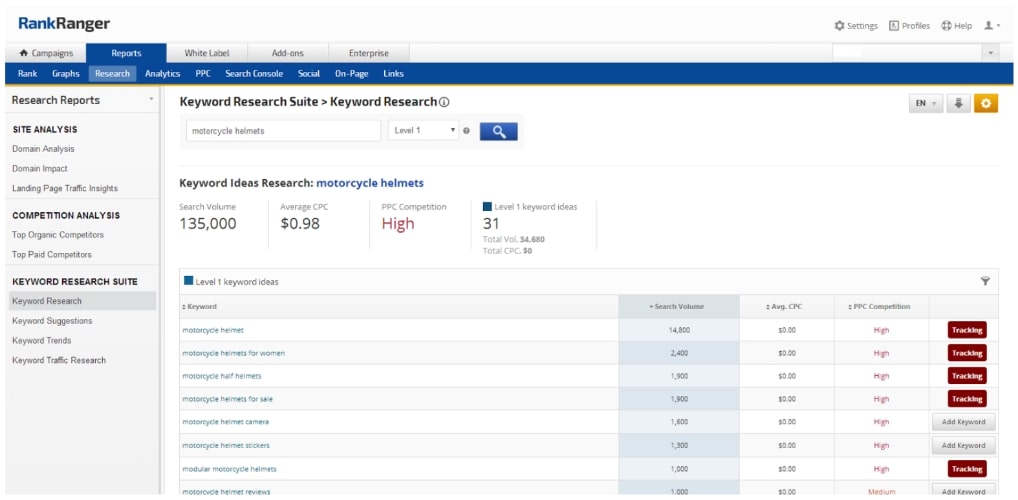Open Links in the blue menu bar
Screen dimensions: 1018x500
click(393, 73)
